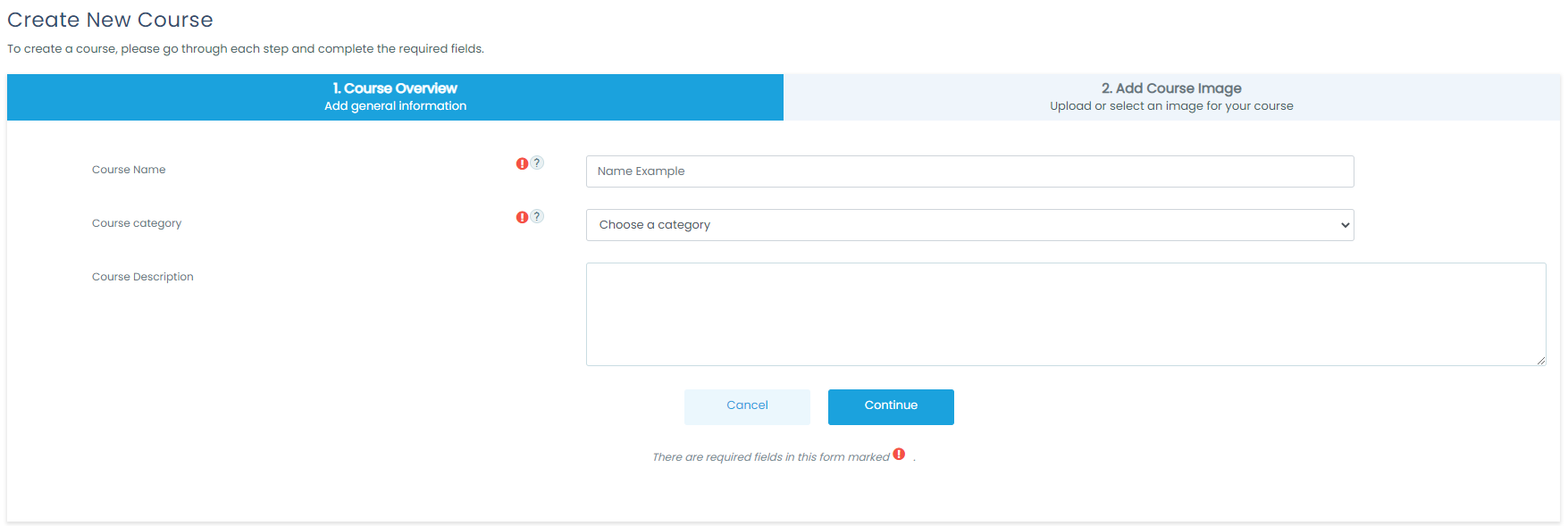Image resolution: width=1568 pixels, height=526 pixels.
Task: Click the "Create New Course" page heading
Action: [x=110, y=20]
